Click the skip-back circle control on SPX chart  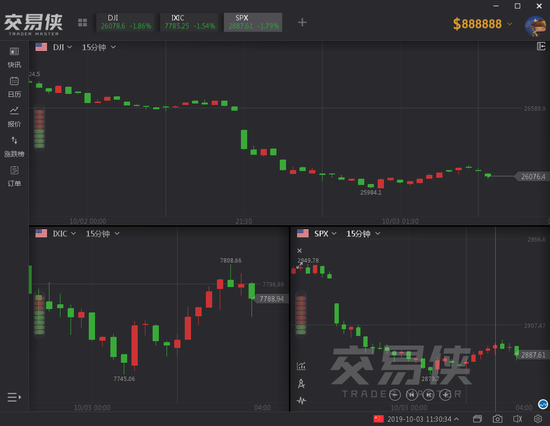coord(412,395)
